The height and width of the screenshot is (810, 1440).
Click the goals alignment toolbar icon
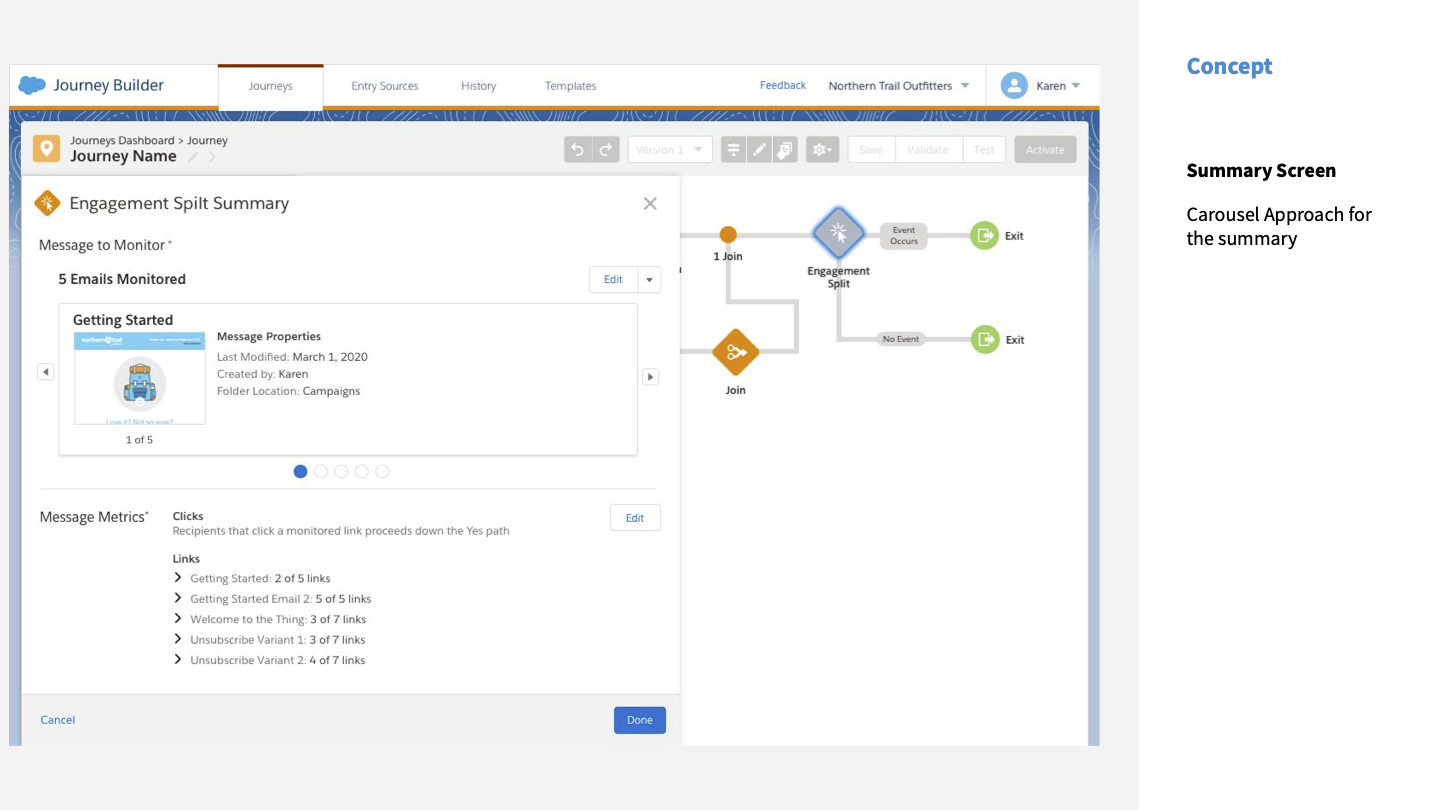point(733,150)
